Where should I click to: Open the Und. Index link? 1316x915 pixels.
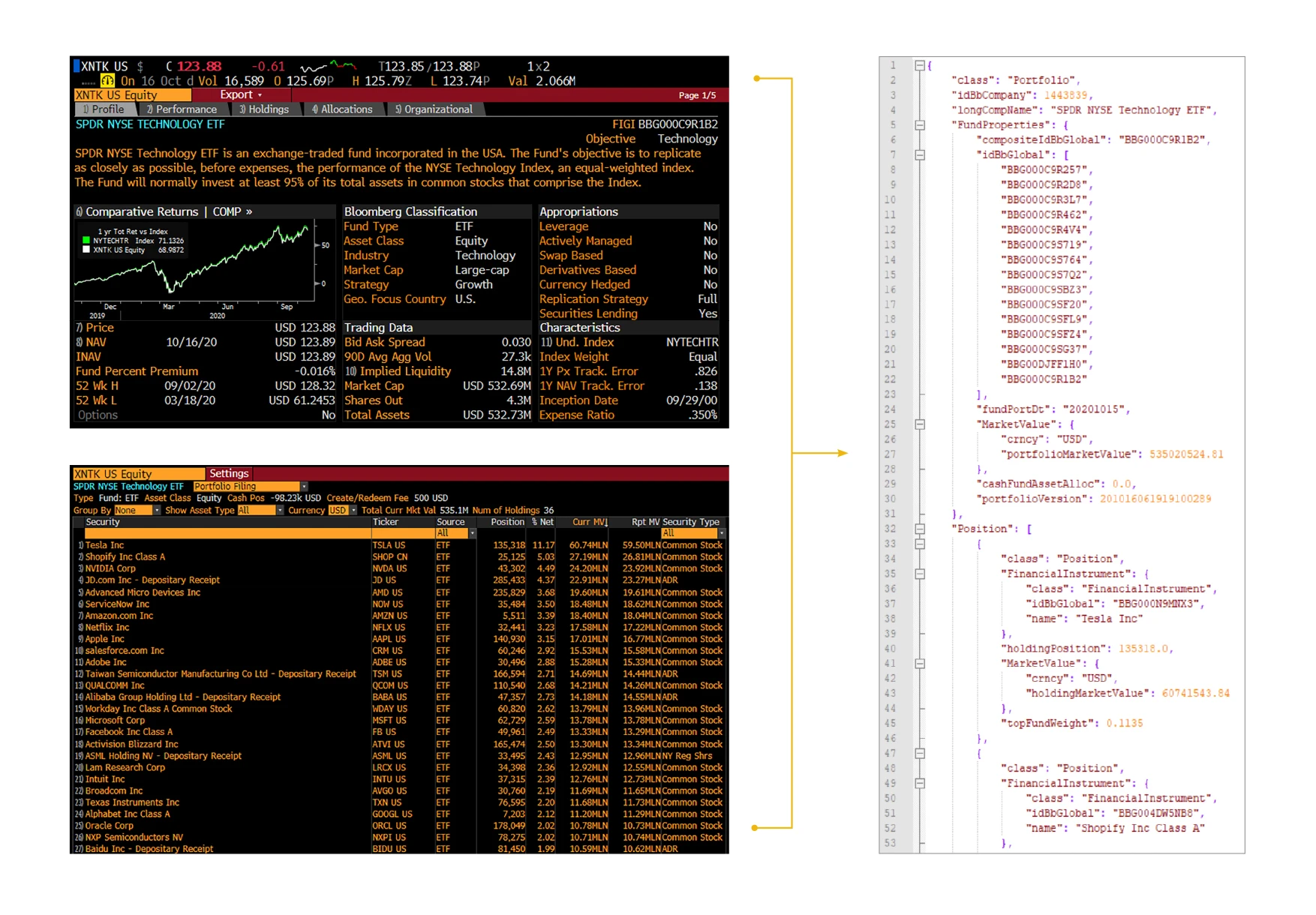(x=577, y=343)
